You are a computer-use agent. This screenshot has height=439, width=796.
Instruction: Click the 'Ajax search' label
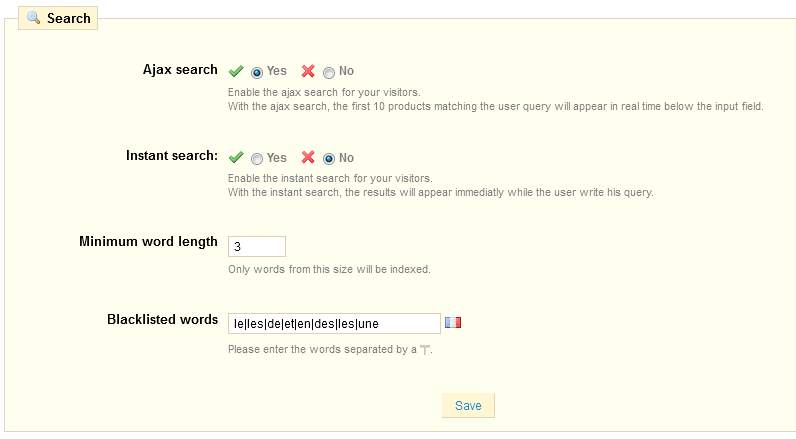tap(180, 70)
